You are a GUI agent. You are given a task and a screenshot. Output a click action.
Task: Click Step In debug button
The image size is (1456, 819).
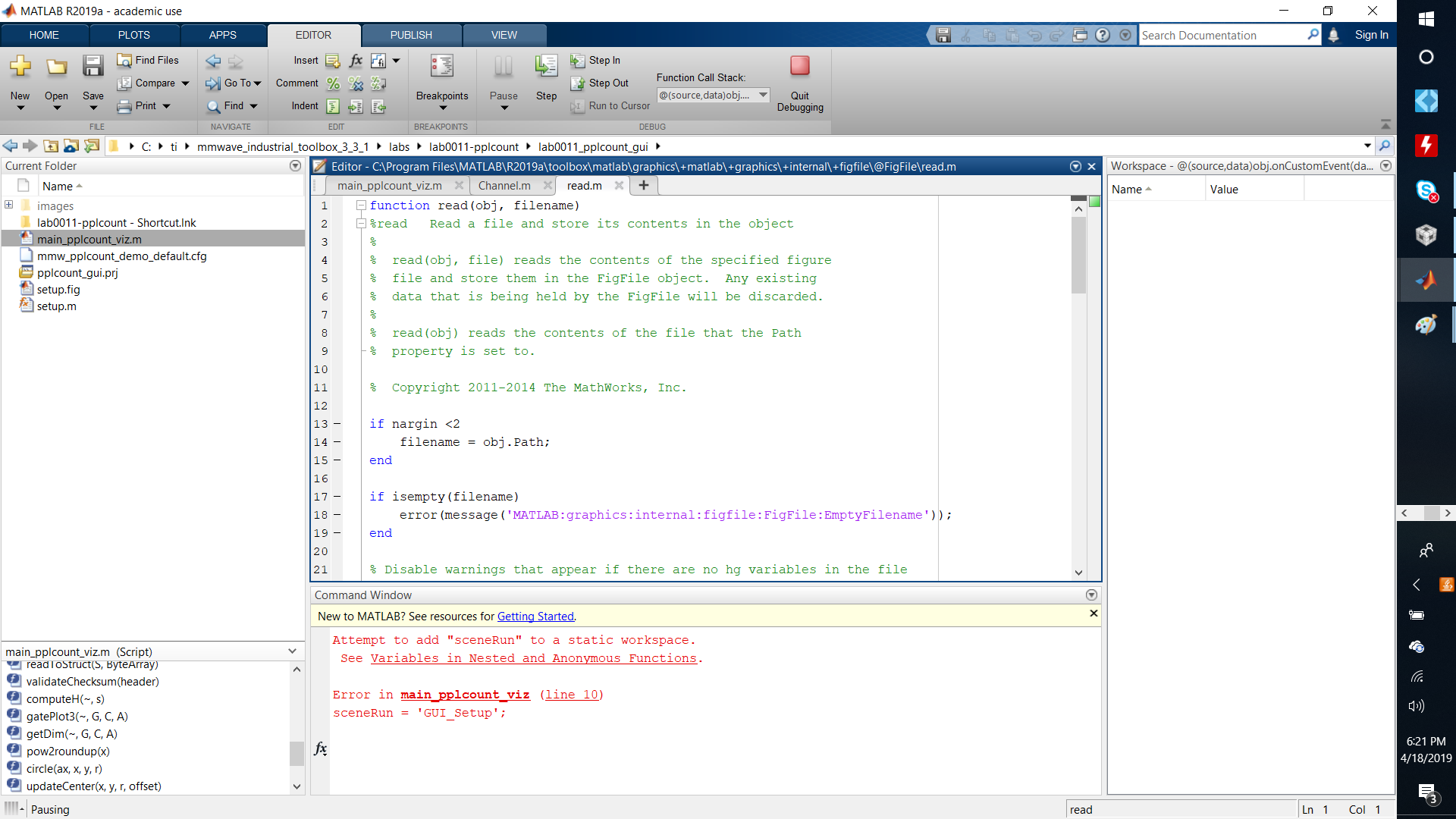596,60
